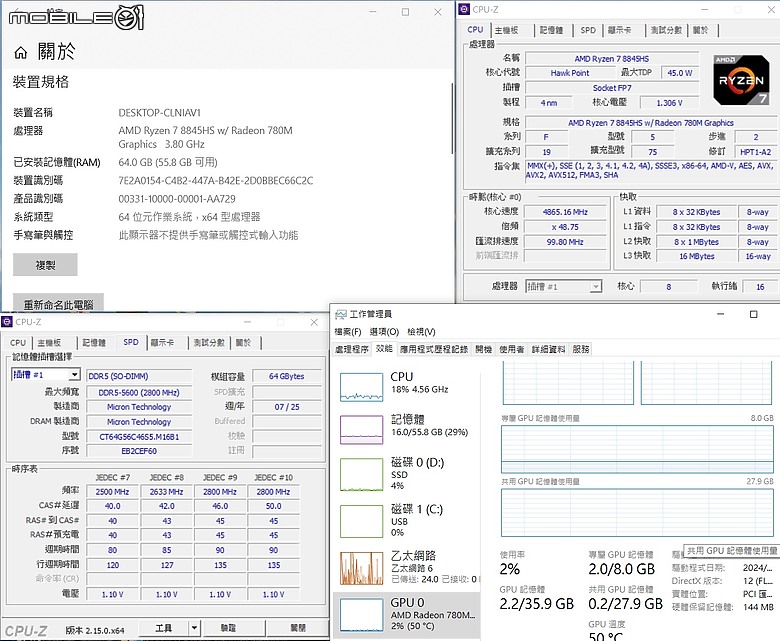The width and height of the screenshot is (780, 641).
Task: Click the Socket FP7 package field
Action: (612, 88)
